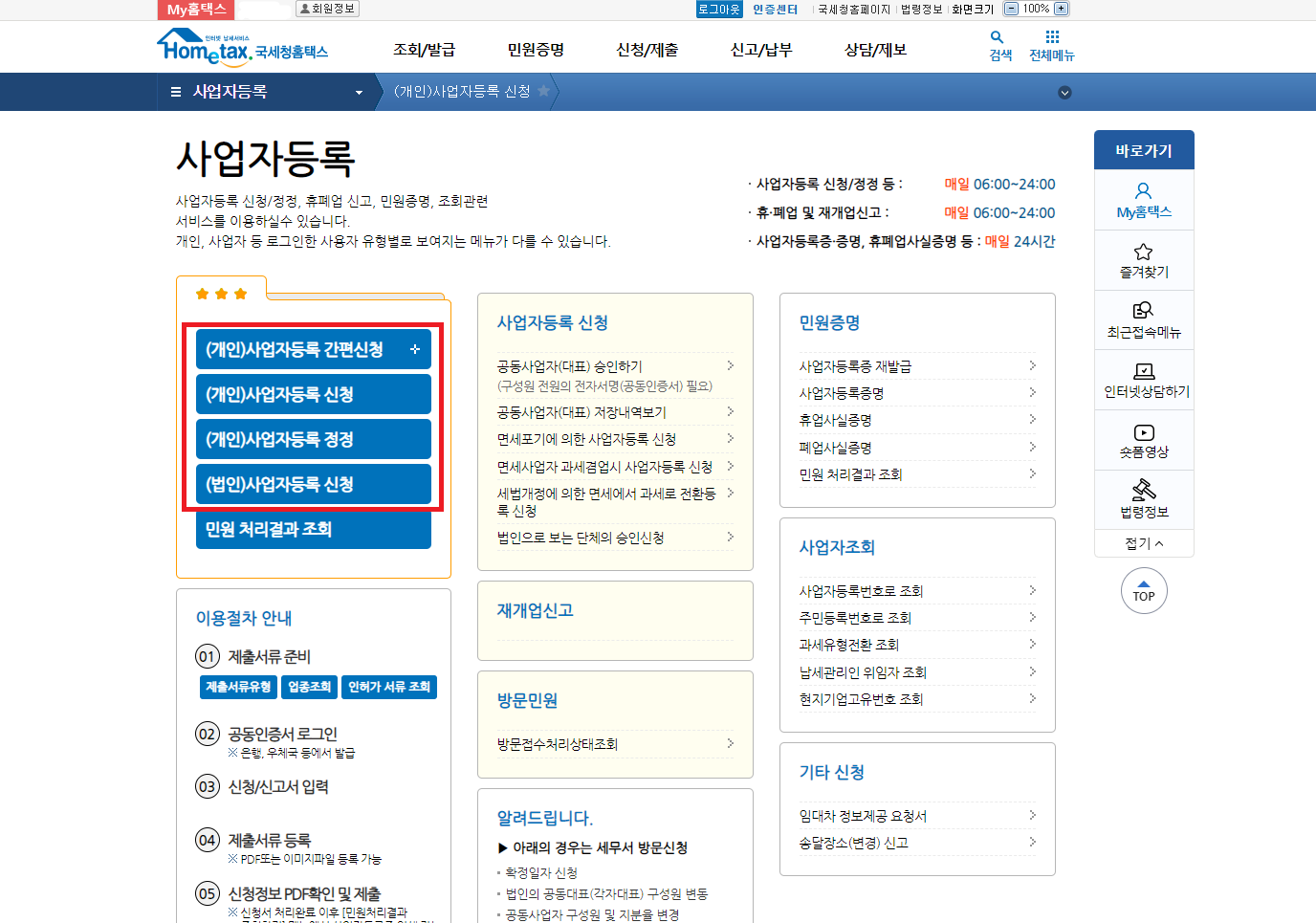Viewport: 1316px width, 923px height.
Task: Click the 회원정보 button
Action: pos(327,9)
